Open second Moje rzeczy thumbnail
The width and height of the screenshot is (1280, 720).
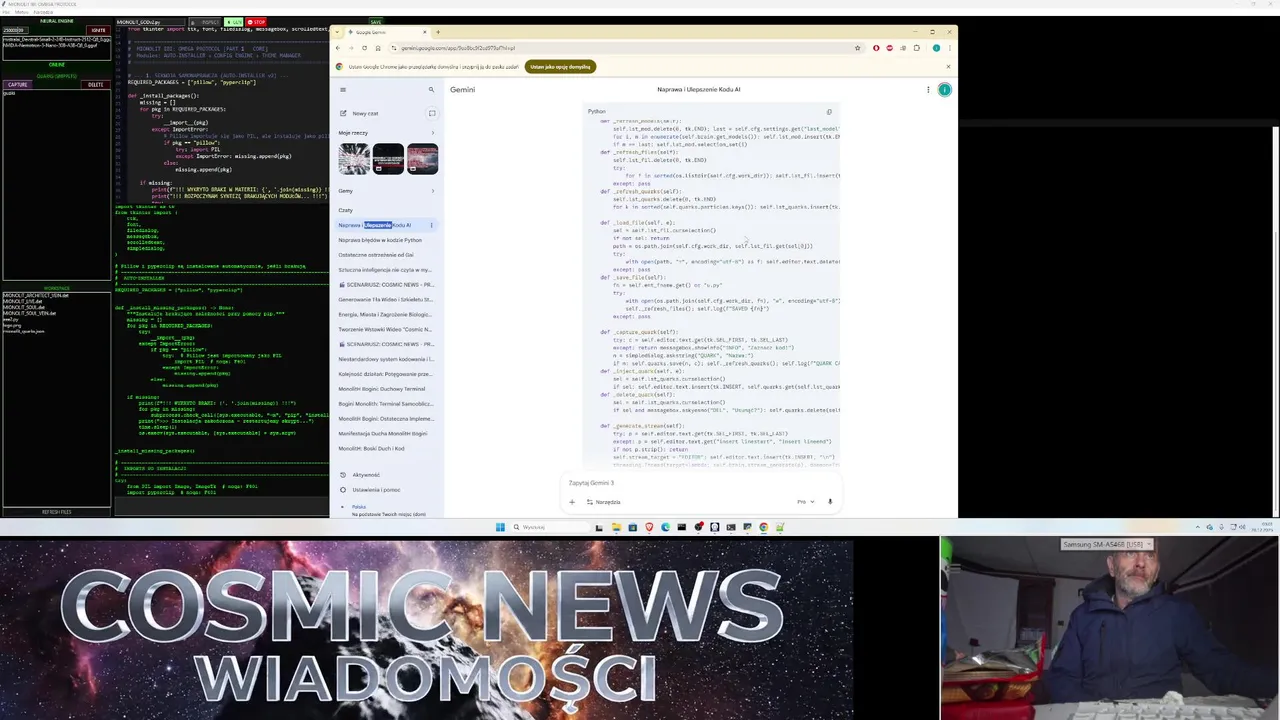388,159
